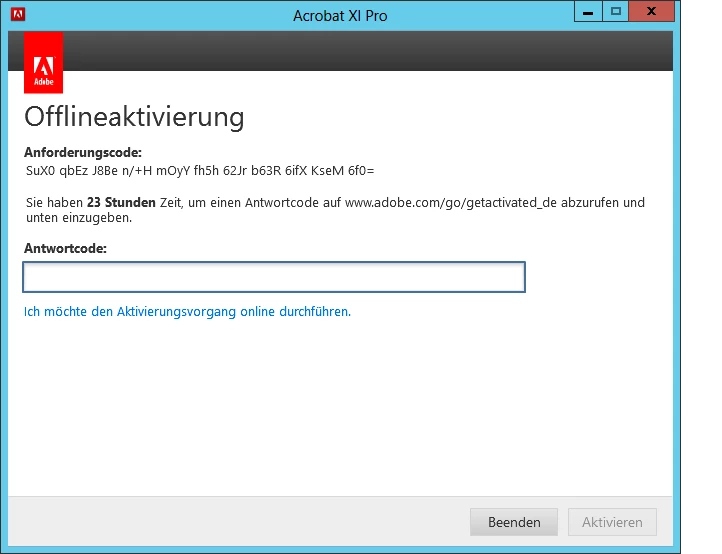The height and width of the screenshot is (554, 722).
Task: Minimize the Acrobat XI Pro window
Action: tap(588, 12)
